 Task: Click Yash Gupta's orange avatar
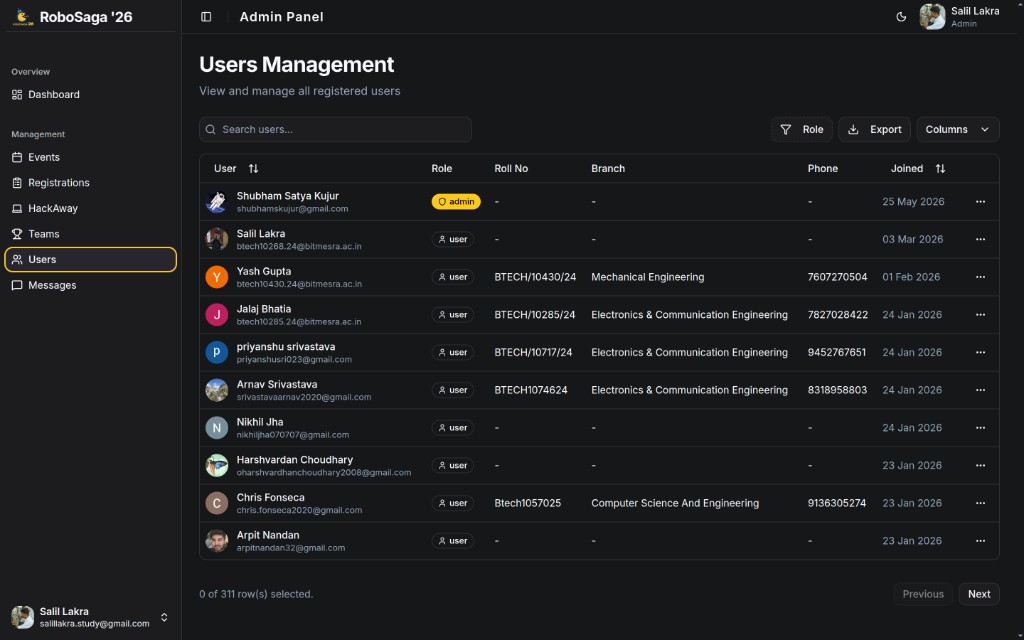pos(217,277)
